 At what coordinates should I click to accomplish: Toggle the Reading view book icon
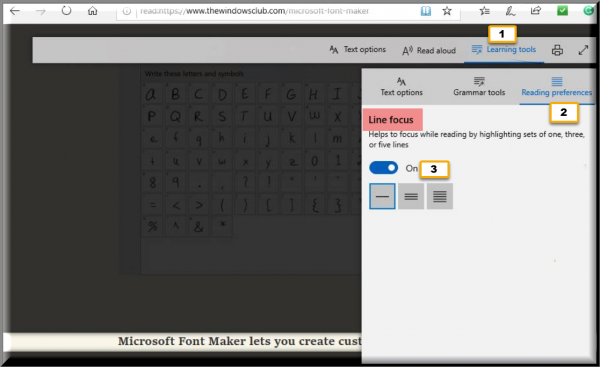pyautogui.click(x=426, y=11)
